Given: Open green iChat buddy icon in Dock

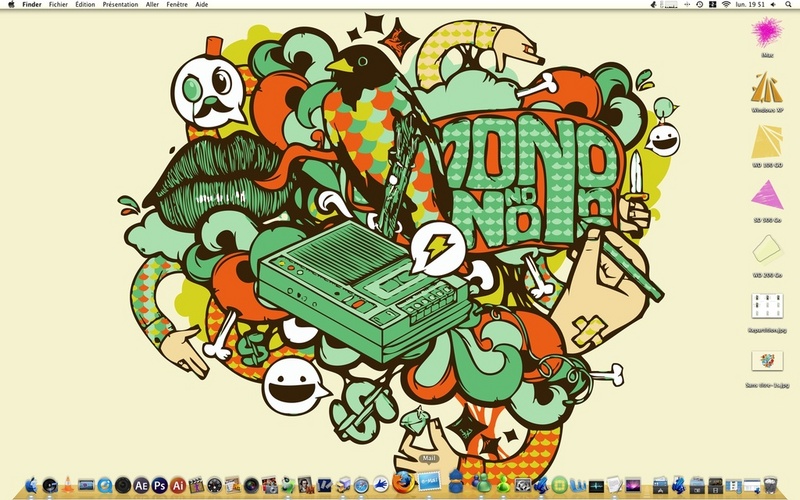Looking at the screenshot, I should [x=503, y=484].
